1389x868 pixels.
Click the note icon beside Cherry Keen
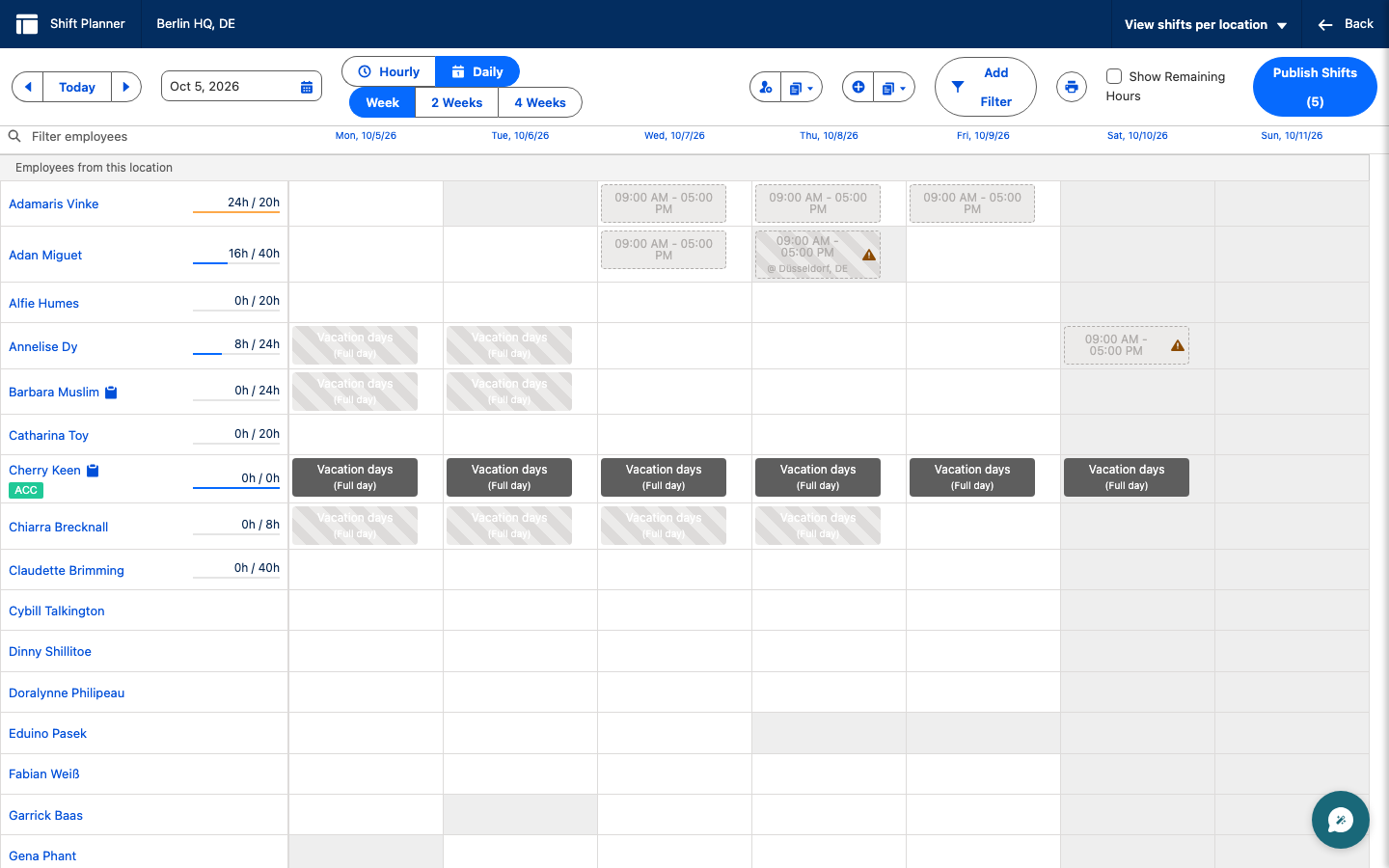[x=93, y=471]
